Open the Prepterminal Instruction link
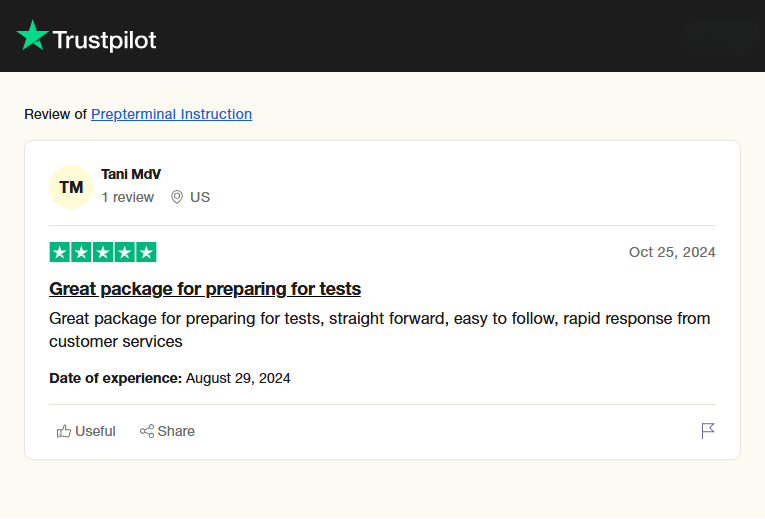Screen dimensions: 765x519 coord(171,114)
